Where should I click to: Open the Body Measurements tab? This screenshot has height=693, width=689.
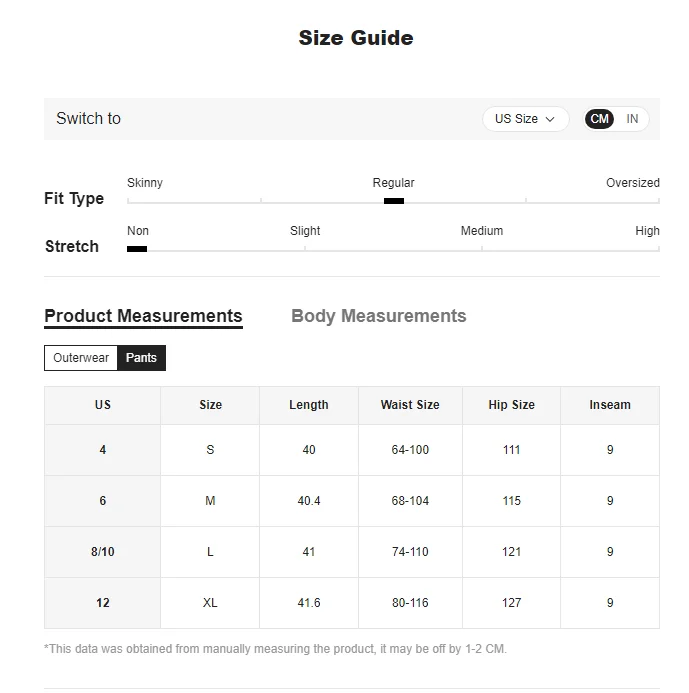(379, 316)
